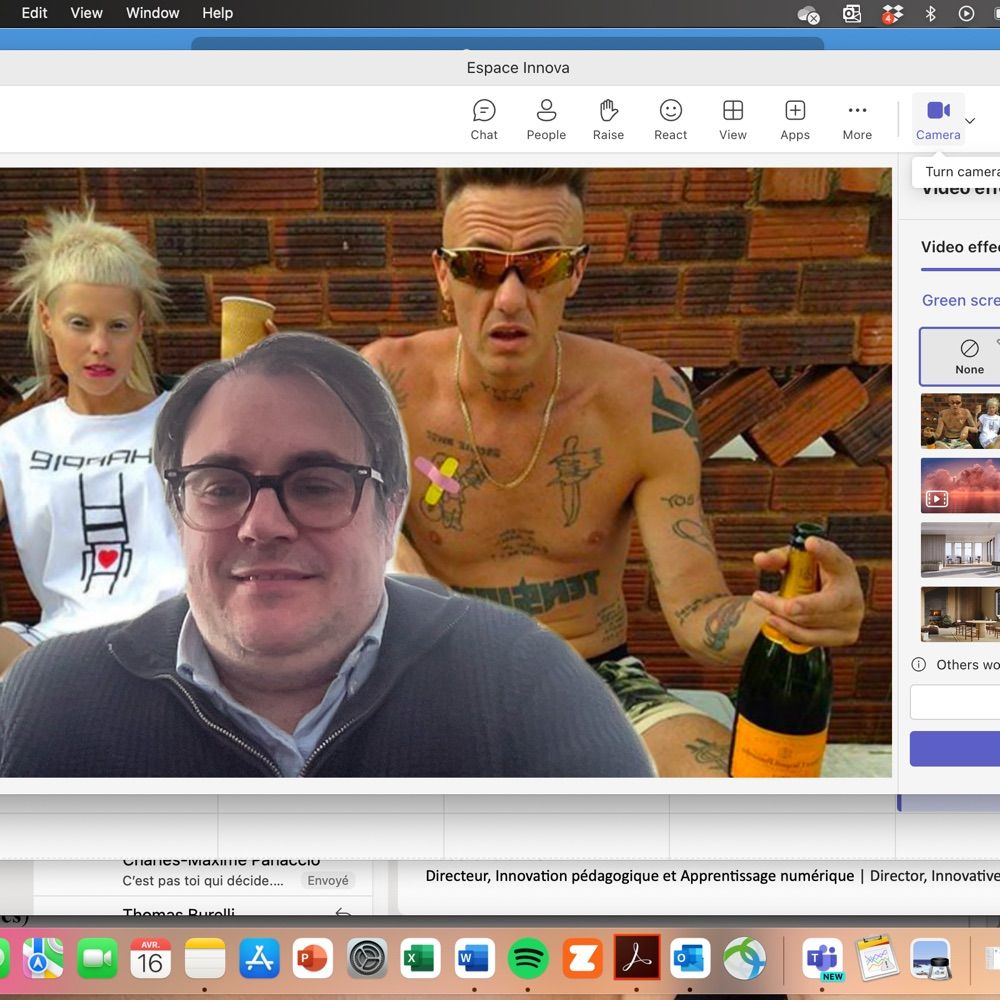
Task: Click the "Espace Innova" window title
Action: [x=518, y=68]
